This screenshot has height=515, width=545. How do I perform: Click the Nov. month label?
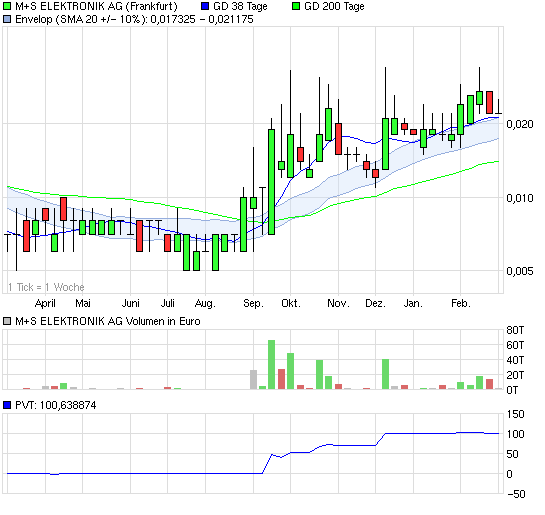pyautogui.click(x=338, y=303)
